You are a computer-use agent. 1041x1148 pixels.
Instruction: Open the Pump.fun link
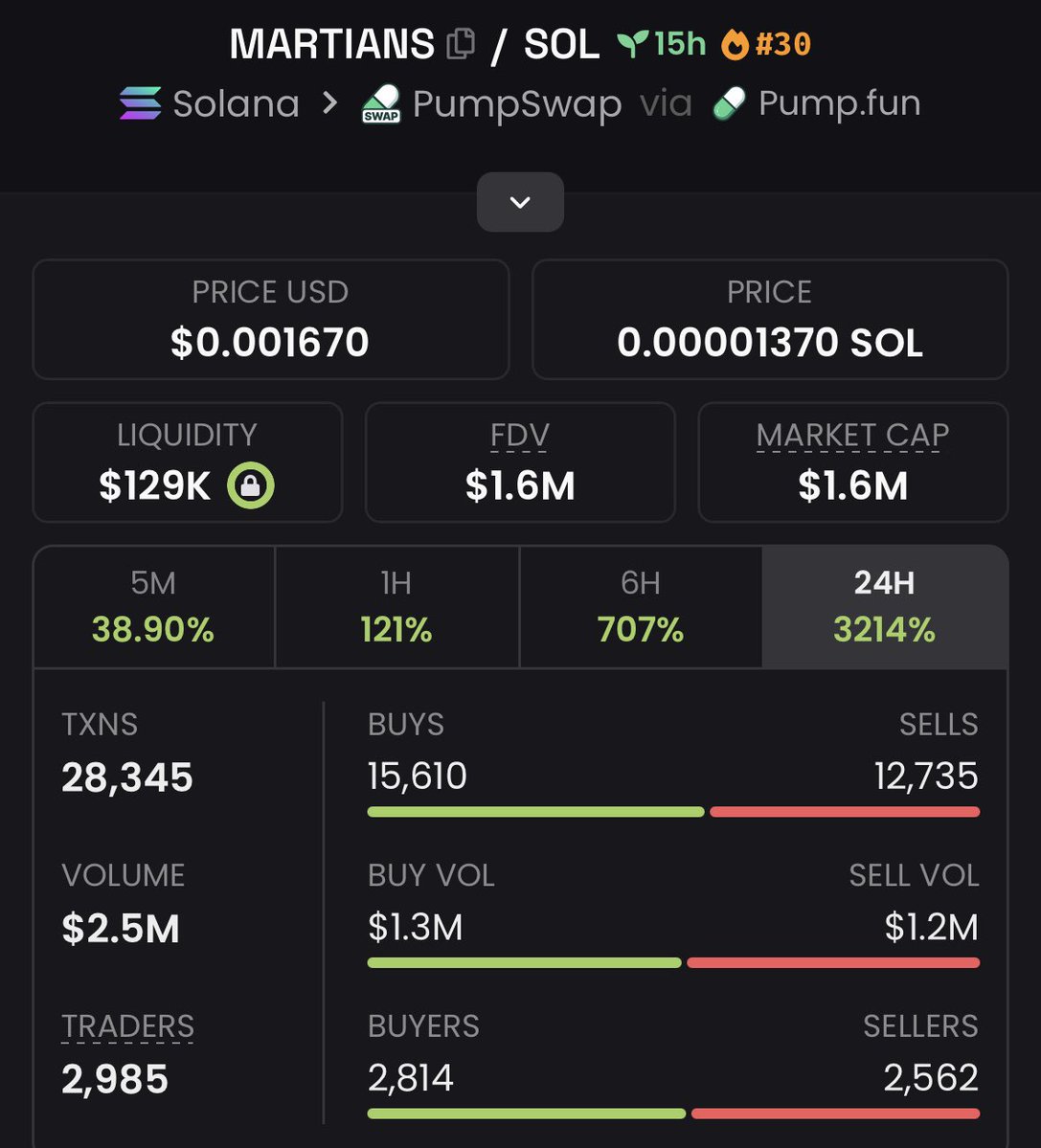(840, 102)
